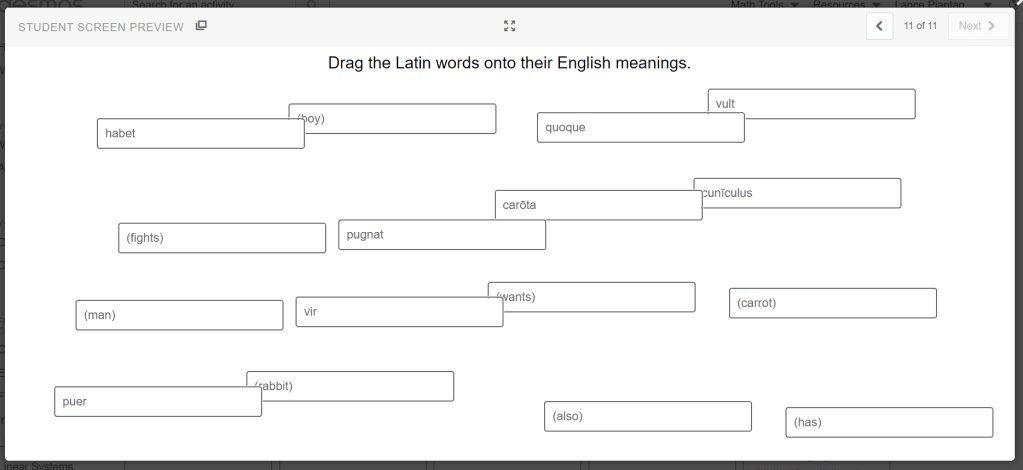Image resolution: width=1023 pixels, height=470 pixels.
Task: Select the 'pugnat' word card
Action: (x=442, y=235)
